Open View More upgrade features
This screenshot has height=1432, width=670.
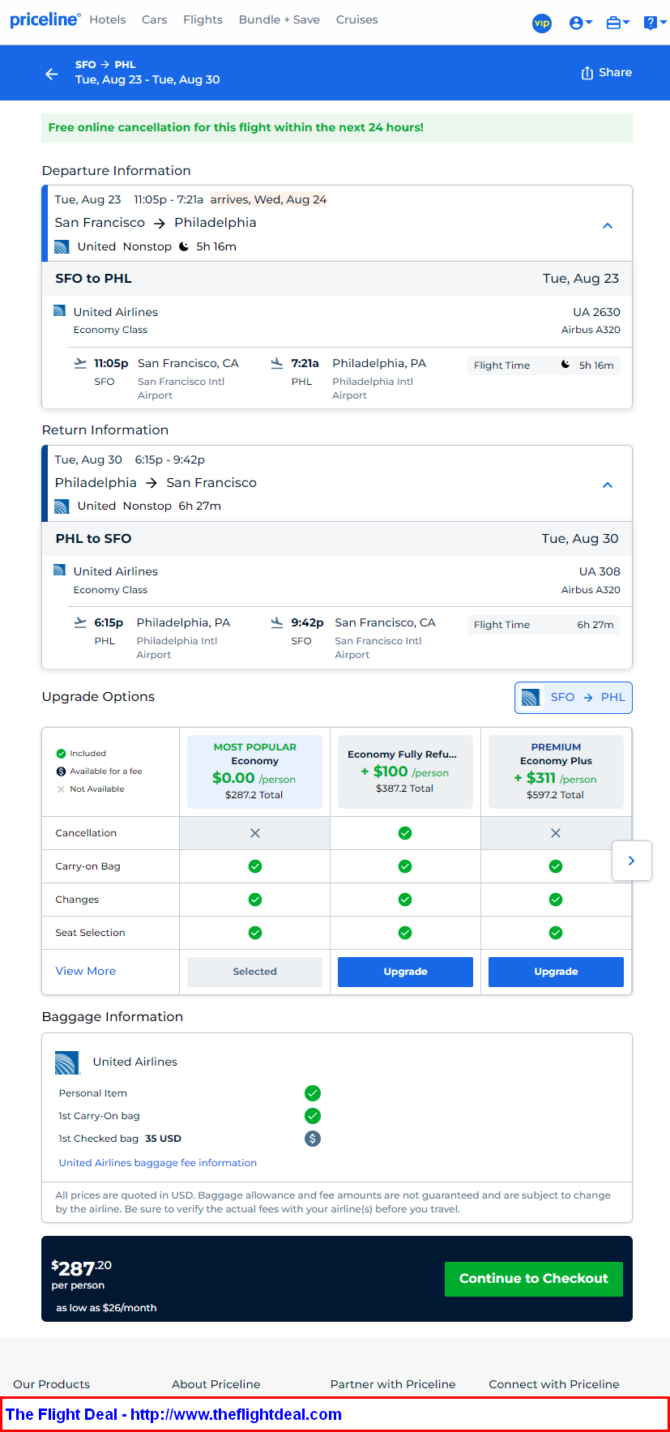click(85, 971)
